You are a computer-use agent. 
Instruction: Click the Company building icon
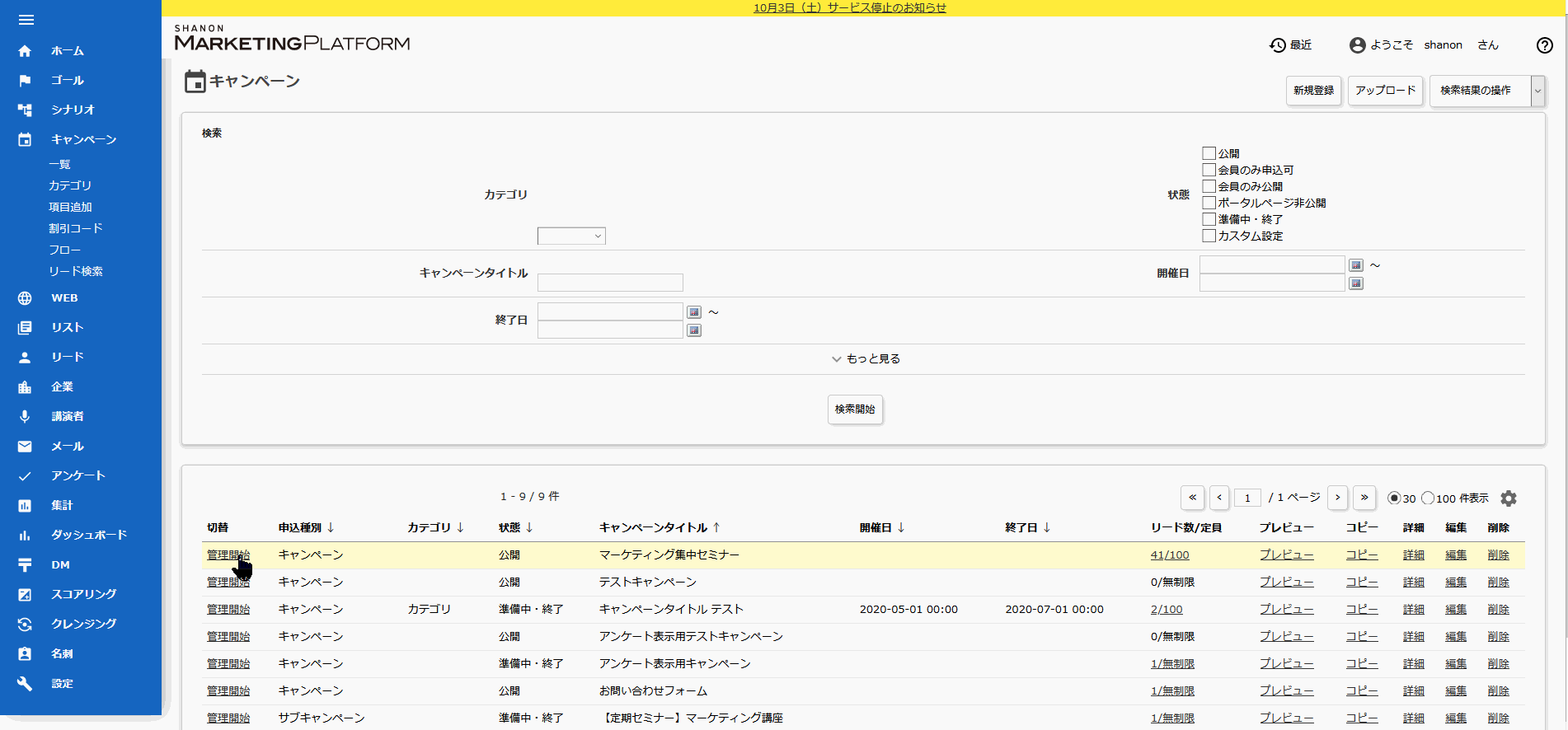25,387
